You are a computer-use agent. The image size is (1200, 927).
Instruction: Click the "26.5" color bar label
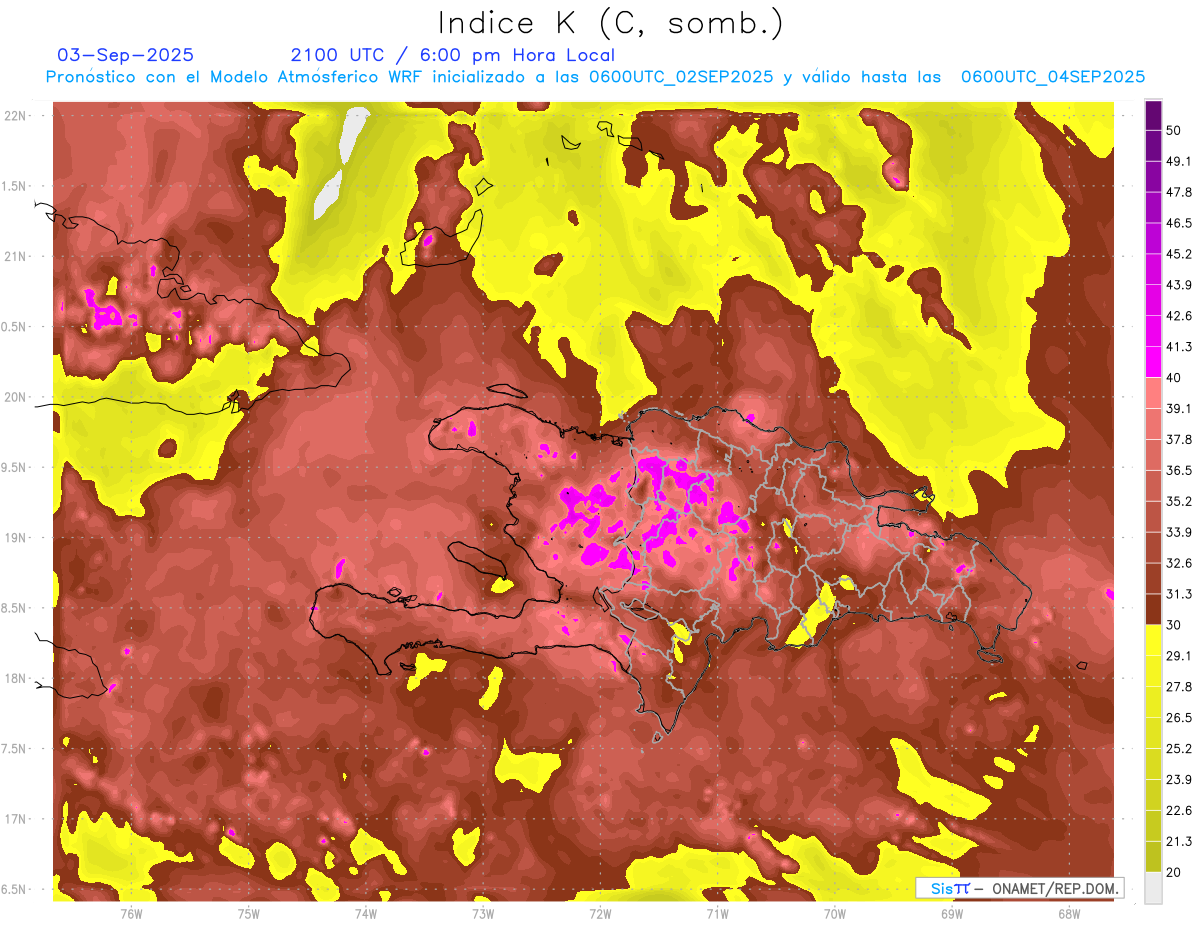pos(1178,717)
